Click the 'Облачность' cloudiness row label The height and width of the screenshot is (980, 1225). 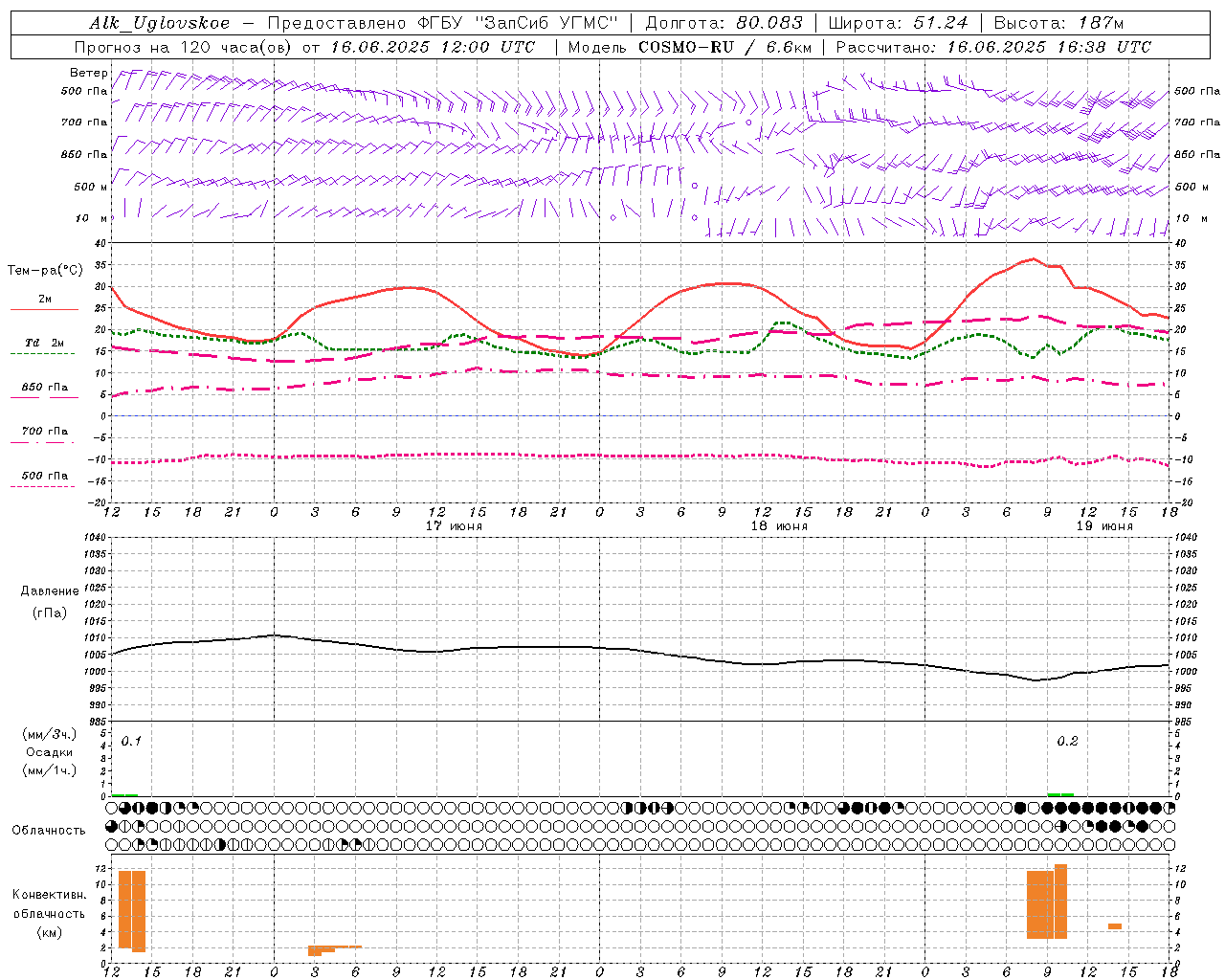pos(49,830)
